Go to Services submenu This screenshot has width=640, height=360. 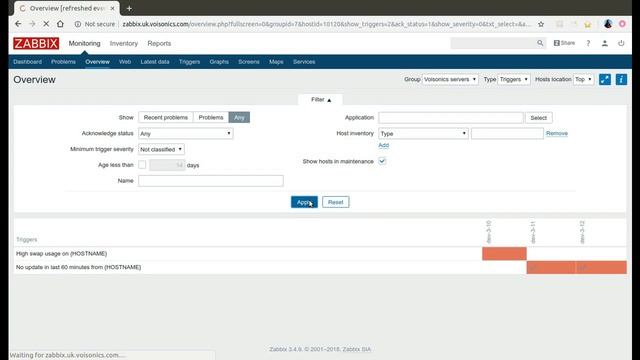point(304,62)
